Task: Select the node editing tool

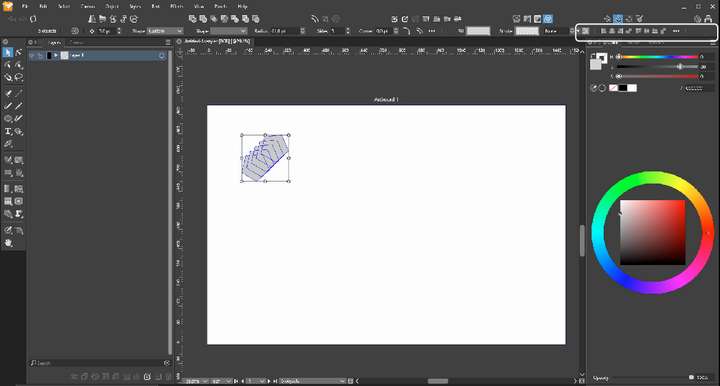Action: (19, 53)
